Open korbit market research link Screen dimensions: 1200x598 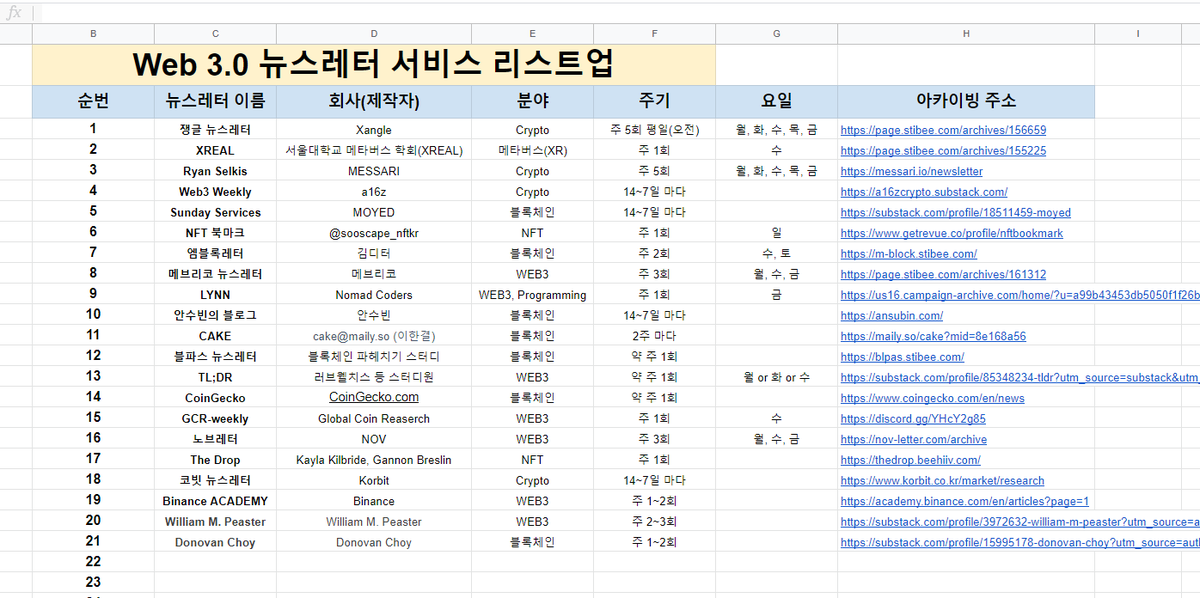[942, 481]
